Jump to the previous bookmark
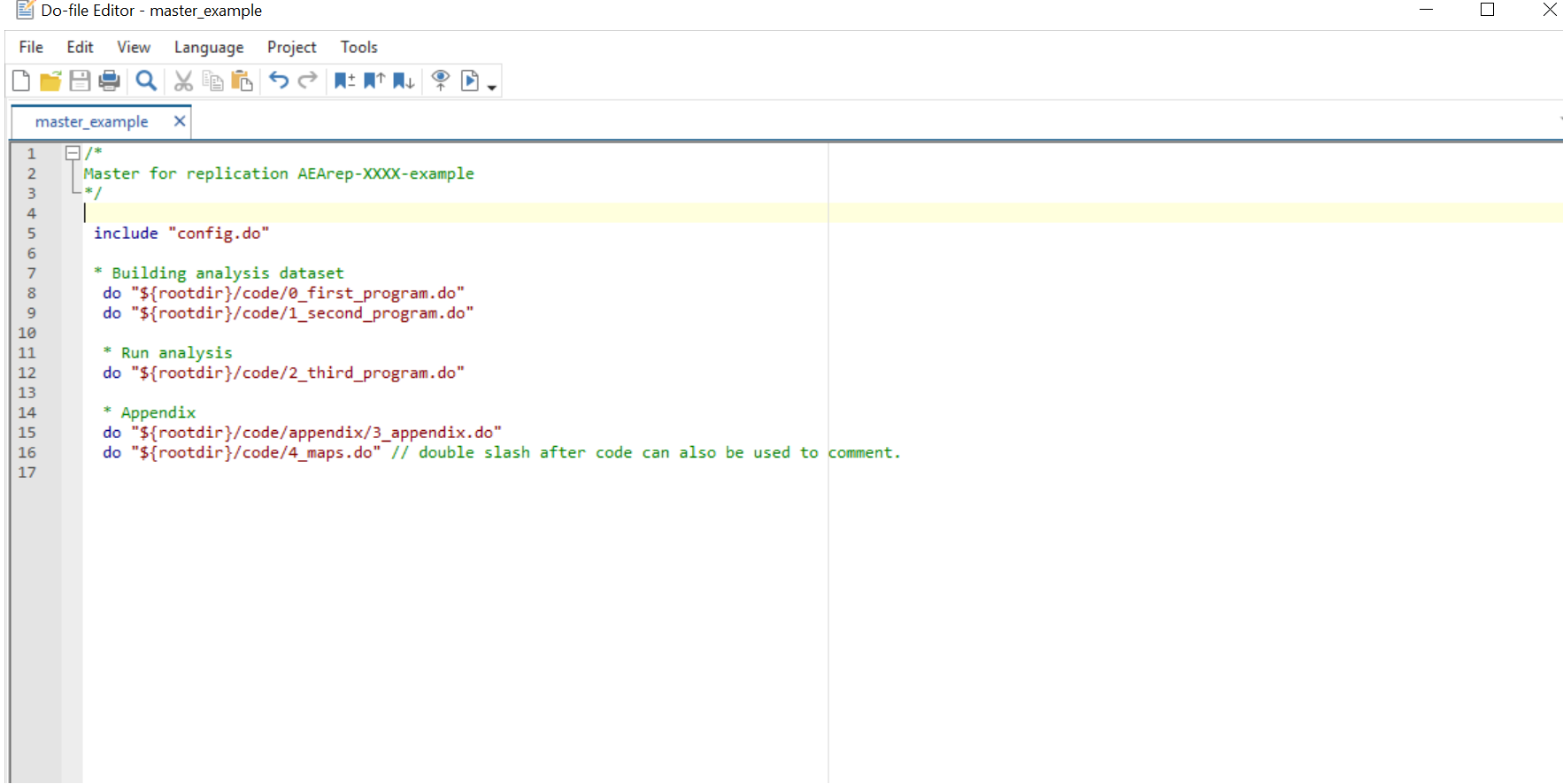This screenshot has height=784, width=1563. click(x=374, y=81)
